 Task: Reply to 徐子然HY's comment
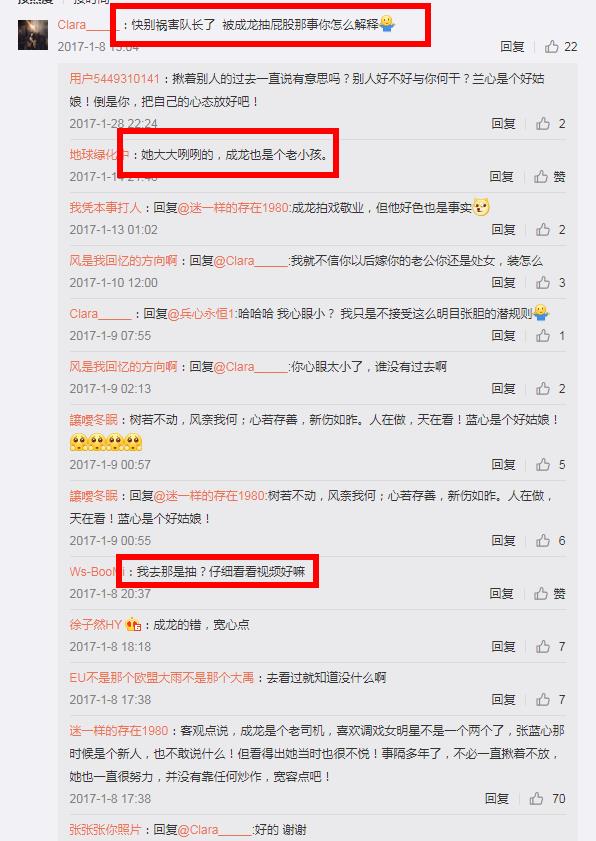pos(503,646)
